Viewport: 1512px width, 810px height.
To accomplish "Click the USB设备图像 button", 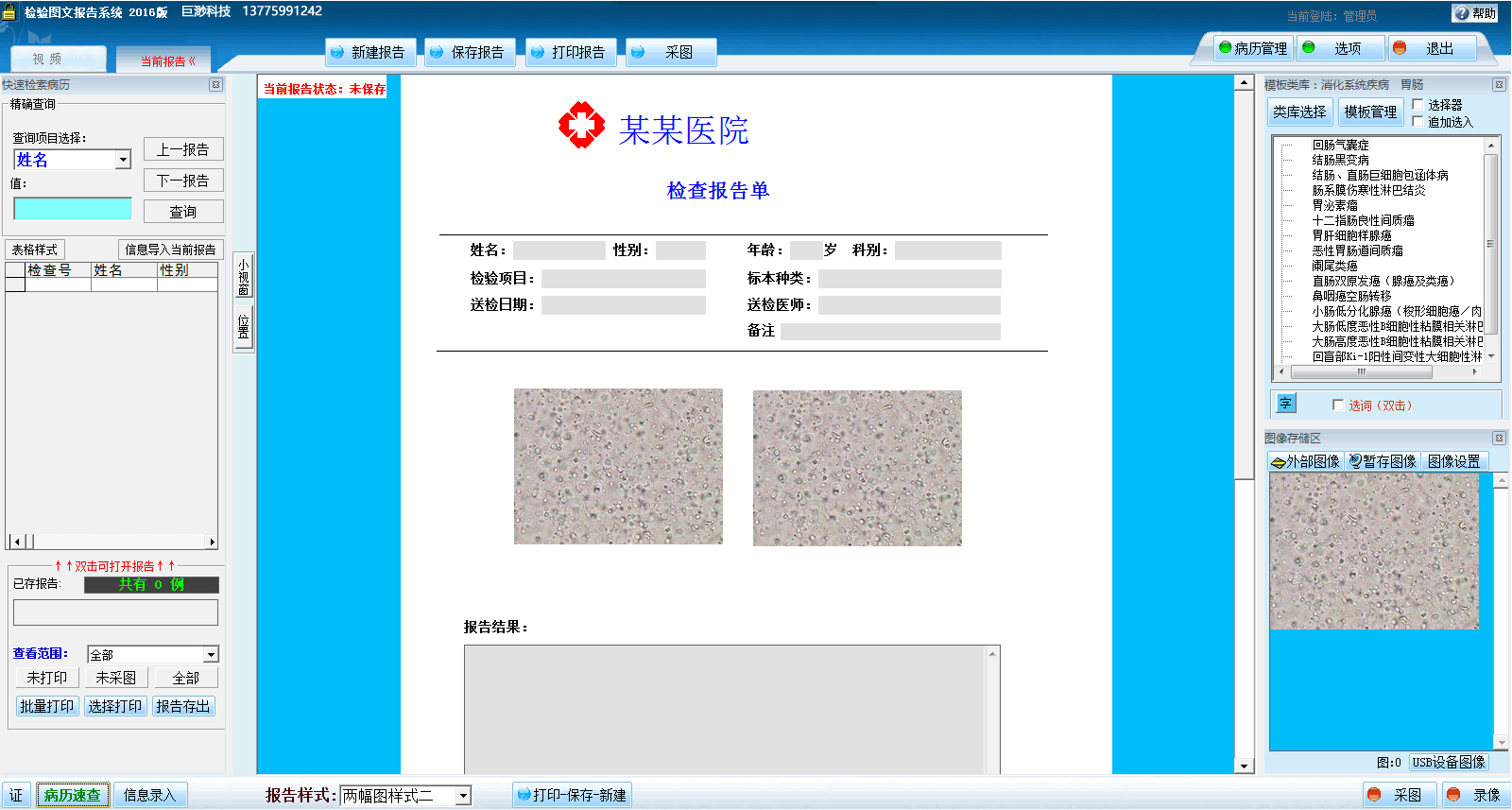I will point(1449,762).
